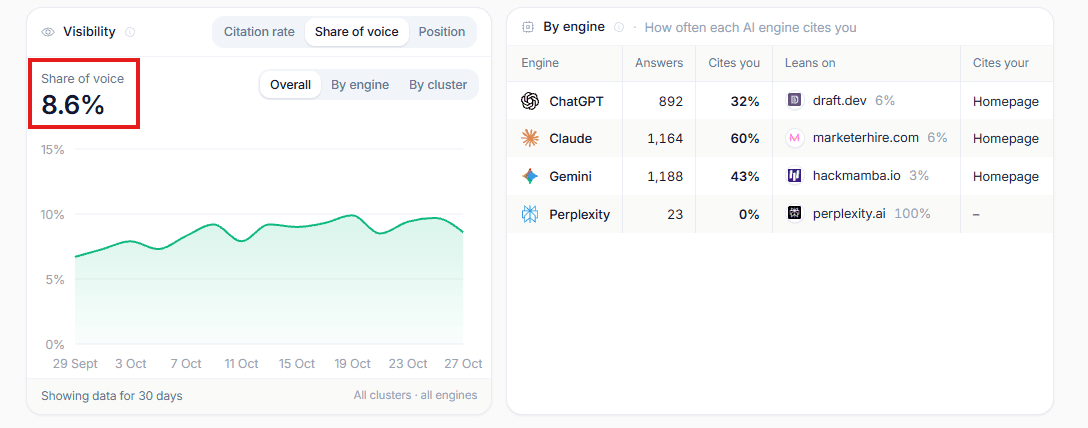Open the By engine info icon
The width and height of the screenshot is (1088, 428).
click(x=619, y=27)
